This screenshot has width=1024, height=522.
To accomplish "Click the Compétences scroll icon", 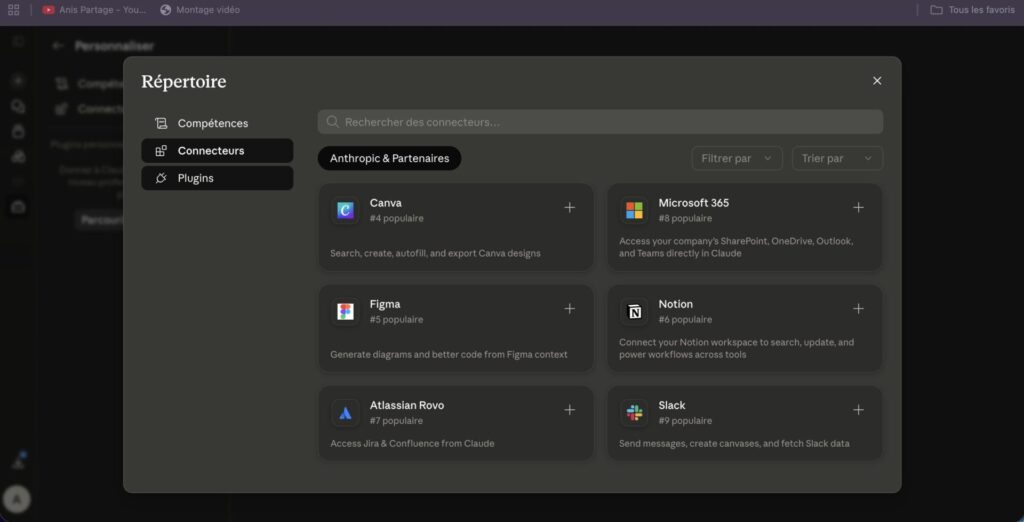I will (x=161, y=123).
